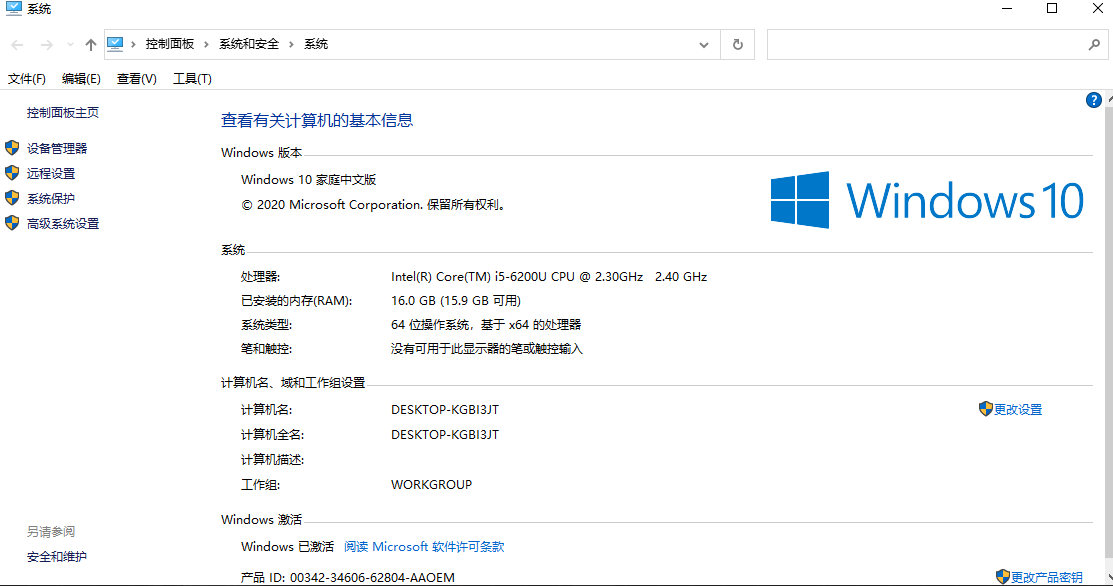The width and height of the screenshot is (1113, 586).
Task: Select 系统和安全 breadcrumb
Action: click(x=248, y=44)
